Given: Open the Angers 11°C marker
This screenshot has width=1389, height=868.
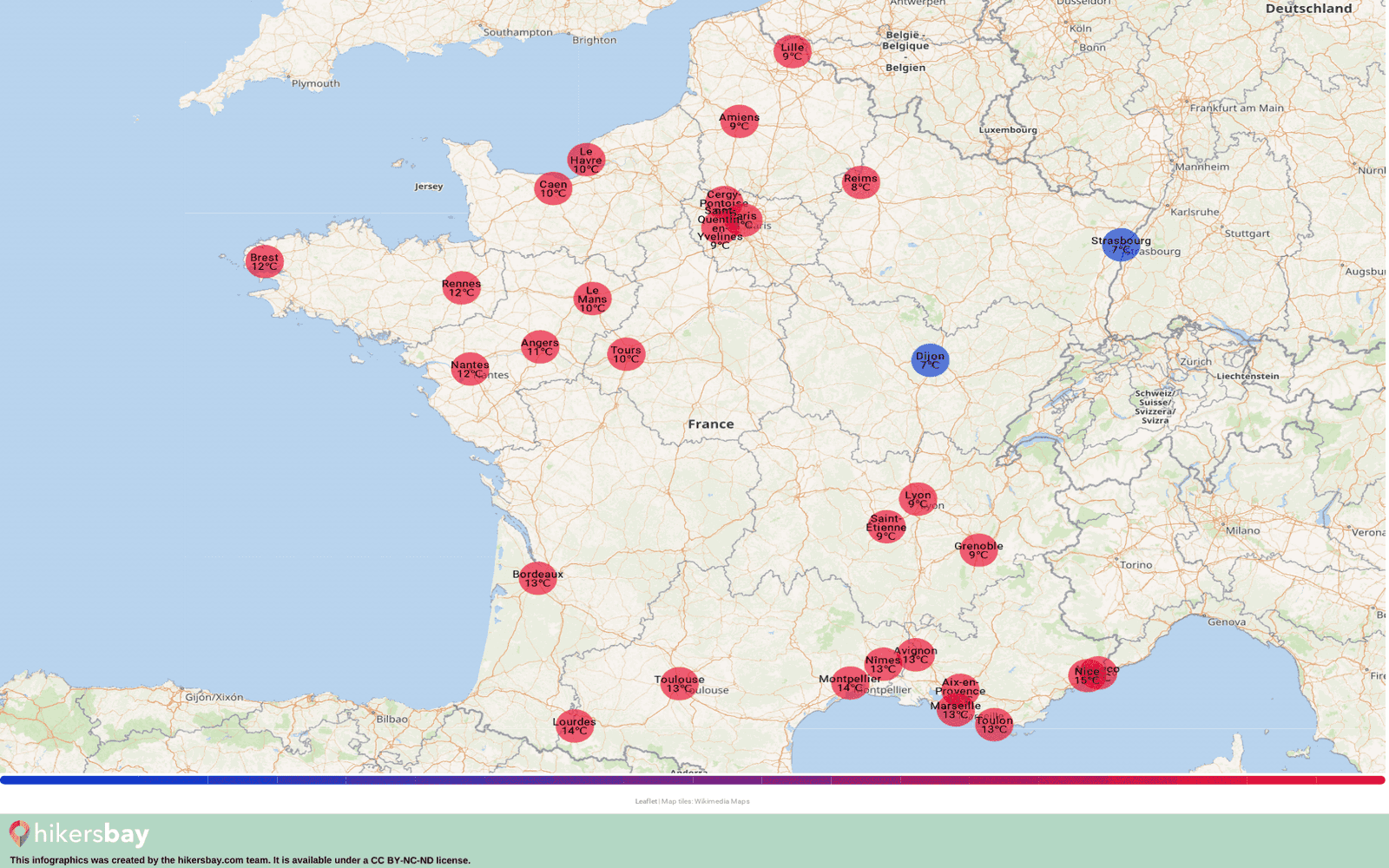Looking at the screenshot, I should tap(539, 346).
